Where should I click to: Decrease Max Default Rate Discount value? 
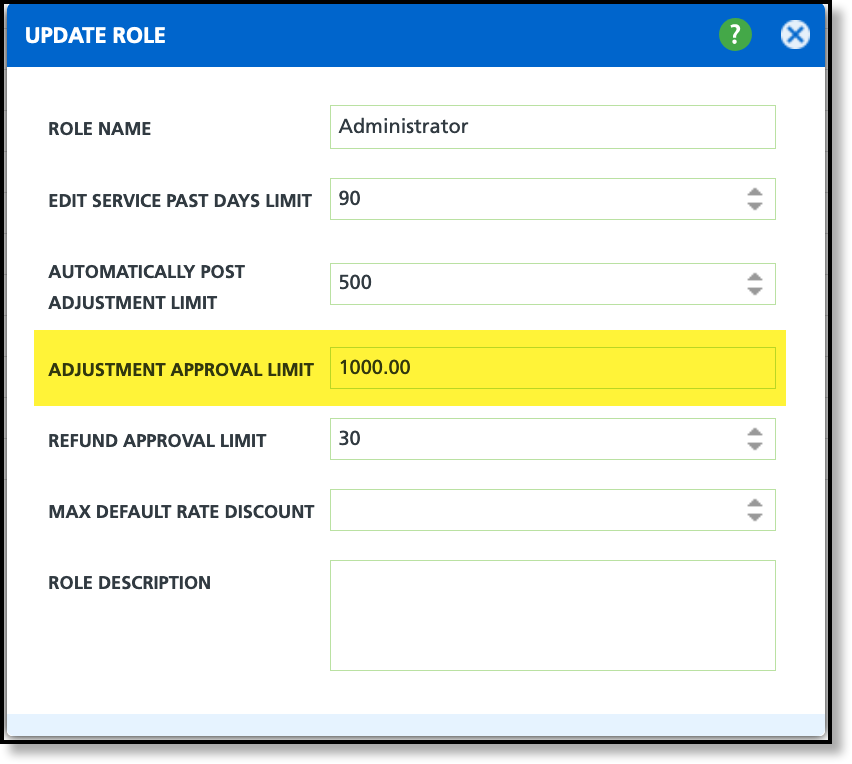pyautogui.click(x=755, y=517)
